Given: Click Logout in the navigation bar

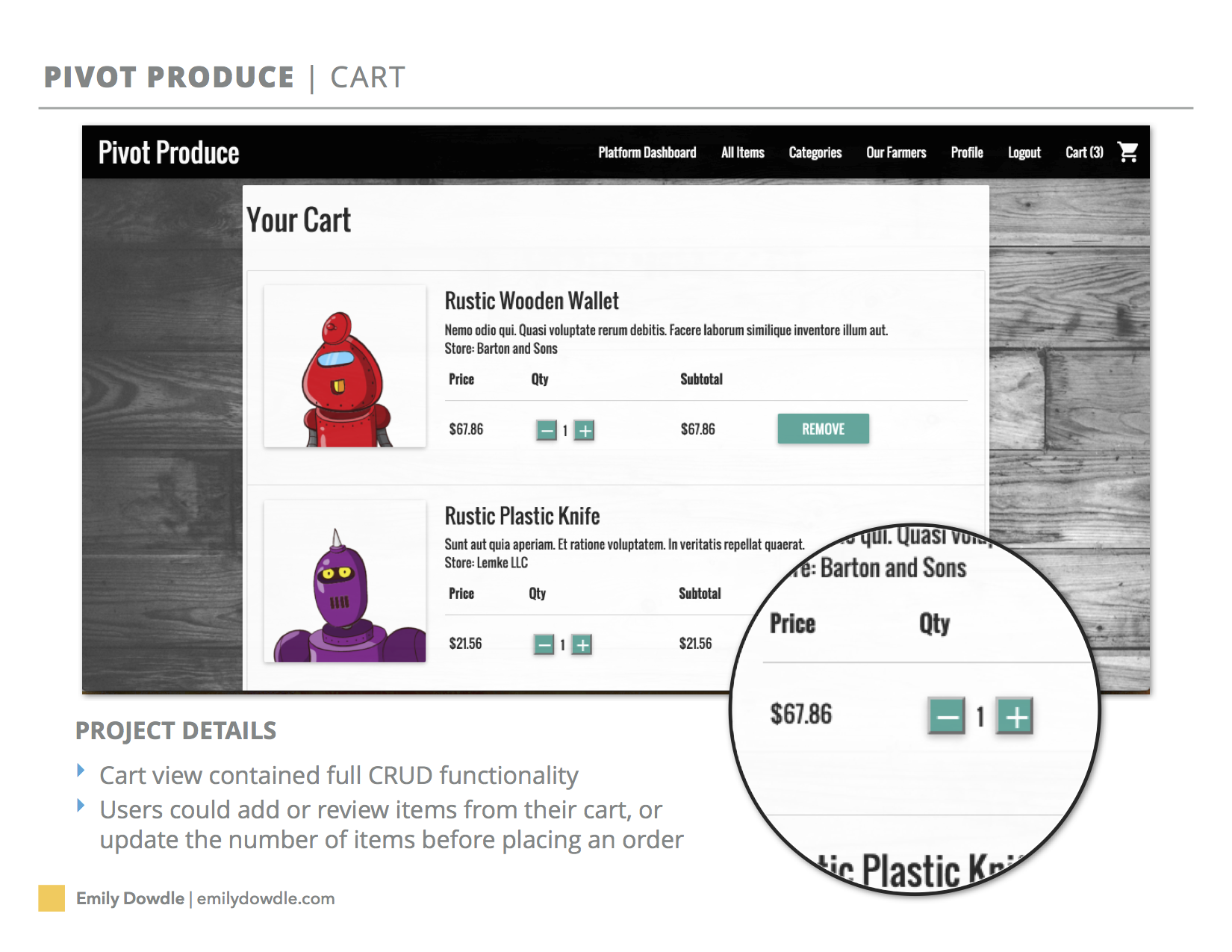Looking at the screenshot, I should tap(1024, 152).
